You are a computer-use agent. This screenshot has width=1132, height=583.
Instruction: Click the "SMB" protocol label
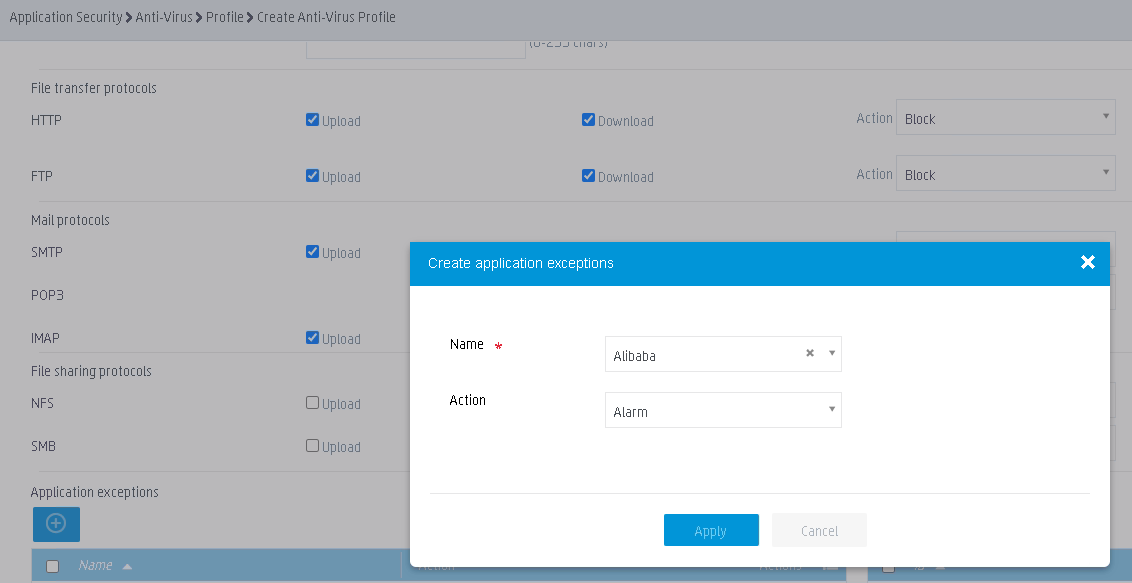pyautogui.click(x=43, y=446)
